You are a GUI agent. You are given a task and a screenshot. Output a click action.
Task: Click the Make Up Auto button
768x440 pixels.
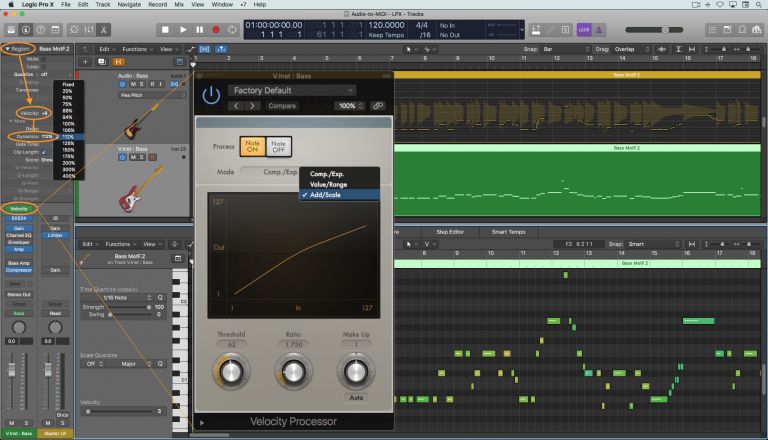pyautogui.click(x=356, y=398)
